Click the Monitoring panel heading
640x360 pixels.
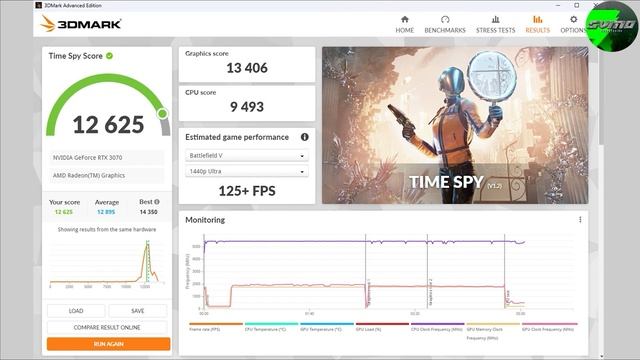205,220
